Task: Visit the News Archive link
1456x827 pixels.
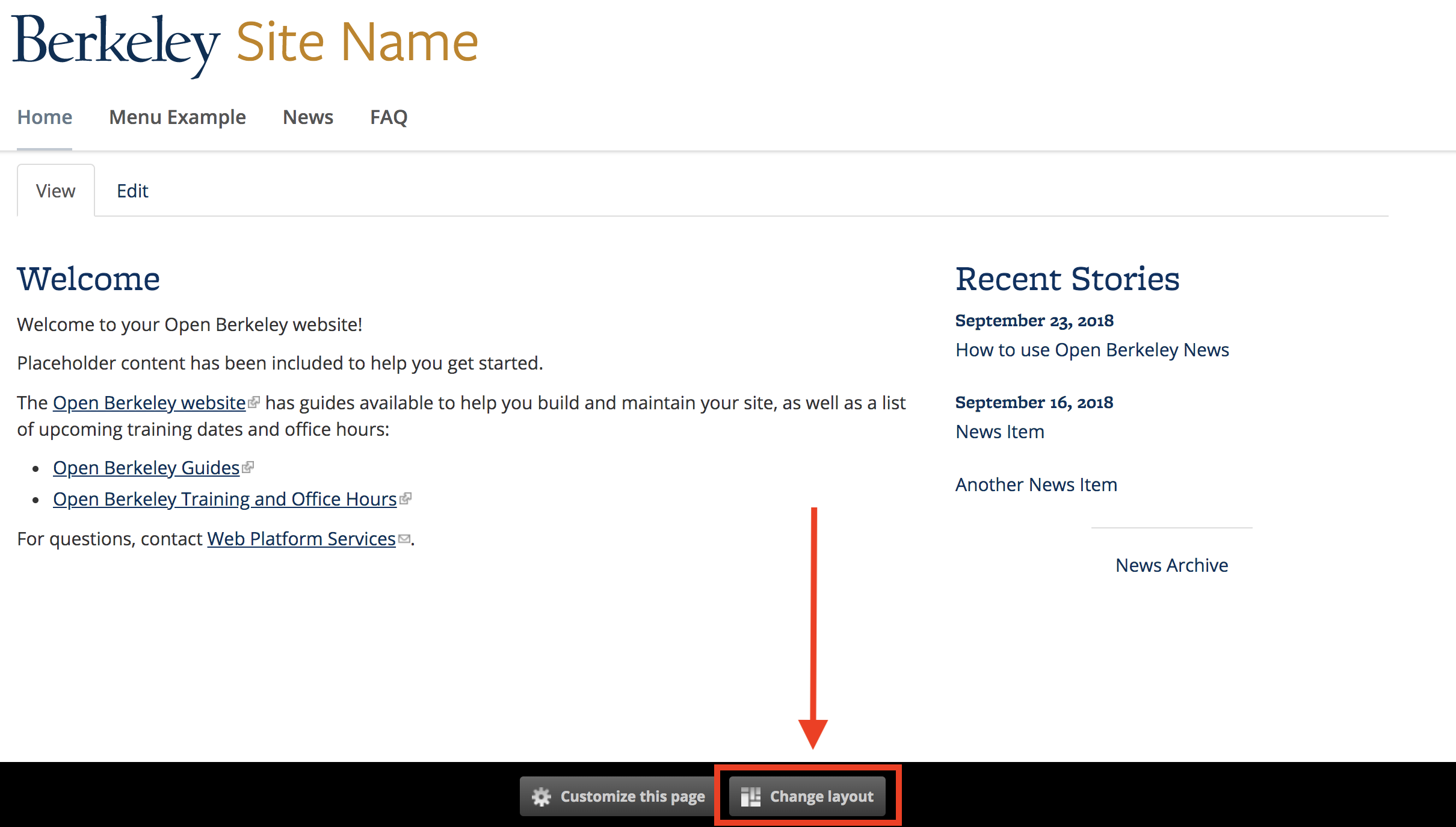Action: coord(1171,565)
